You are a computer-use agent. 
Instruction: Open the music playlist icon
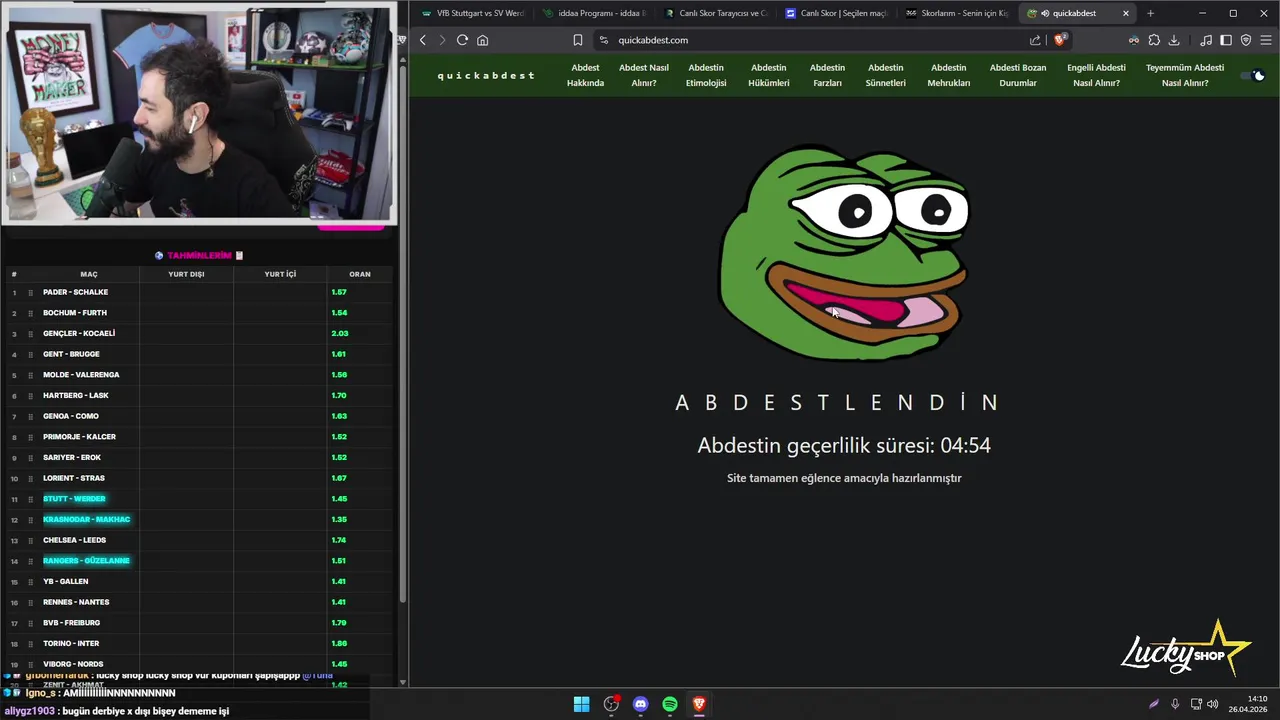tap(1206, 40)
